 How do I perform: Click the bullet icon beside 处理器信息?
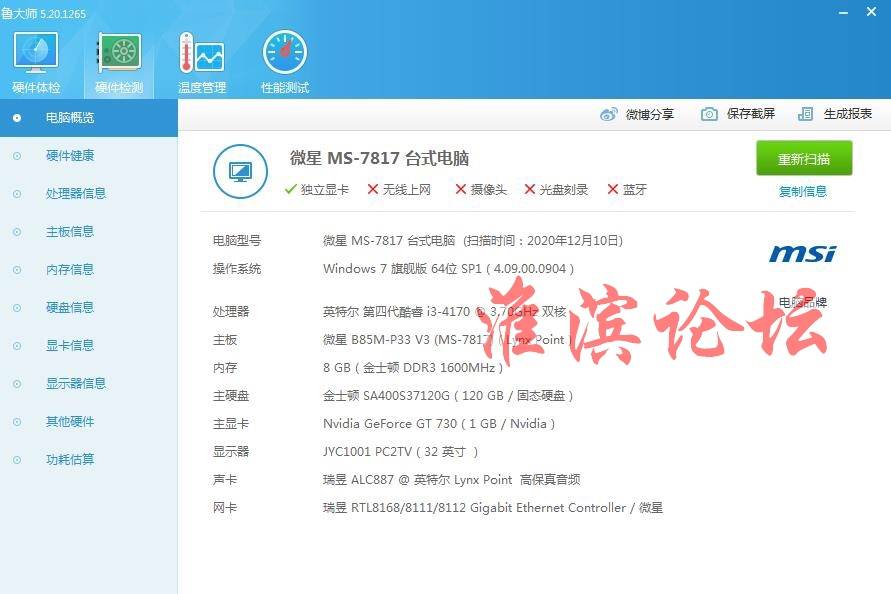point(17,194)
